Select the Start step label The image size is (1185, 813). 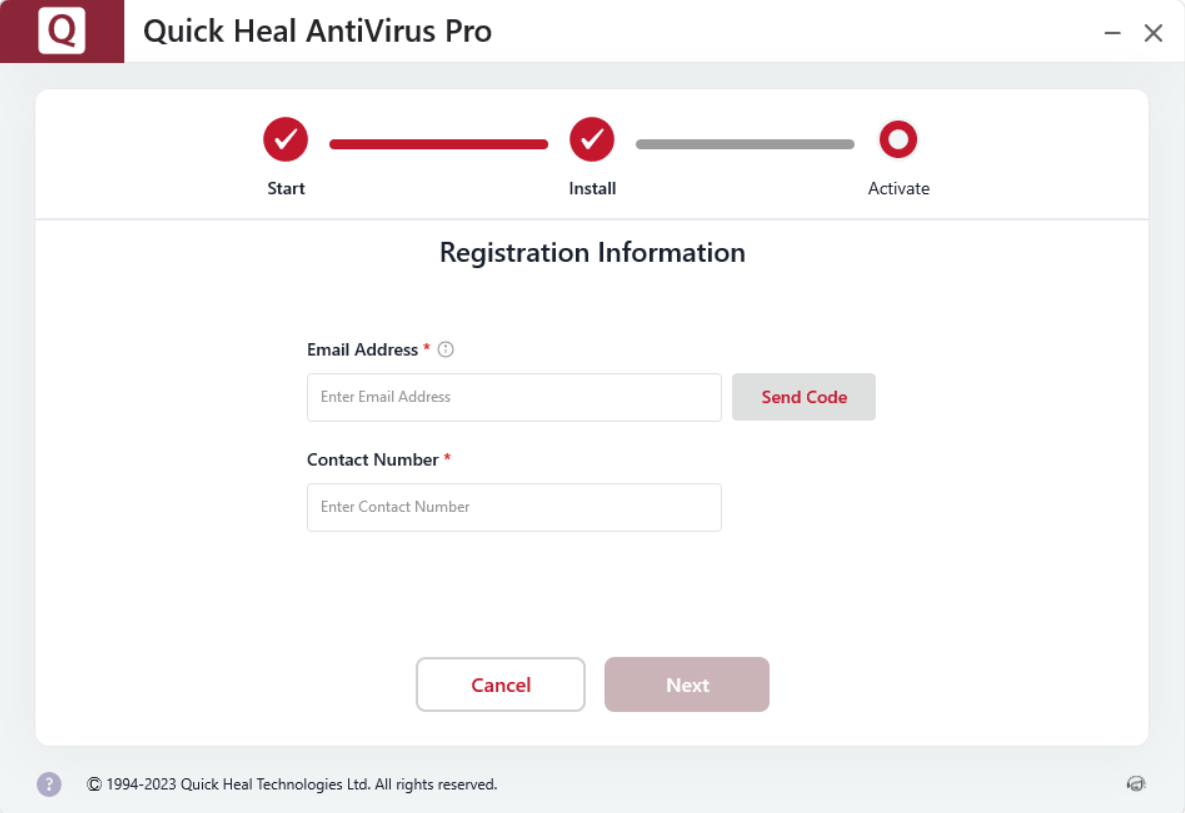pyautogui.click(x=285, y=188)
